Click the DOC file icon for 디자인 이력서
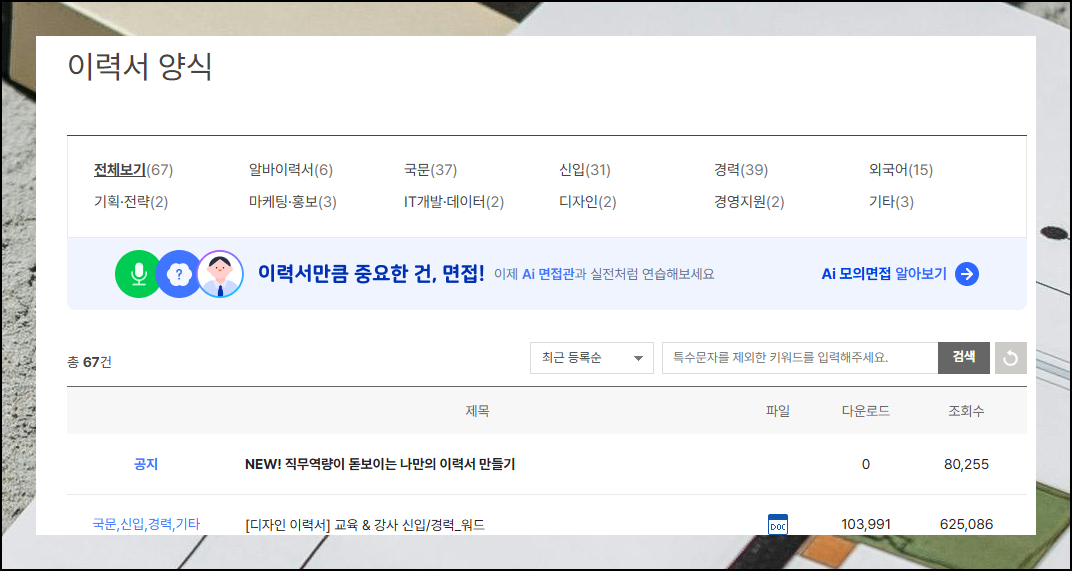The height and width of the screenshot is (571, 1072). (778, 524)
